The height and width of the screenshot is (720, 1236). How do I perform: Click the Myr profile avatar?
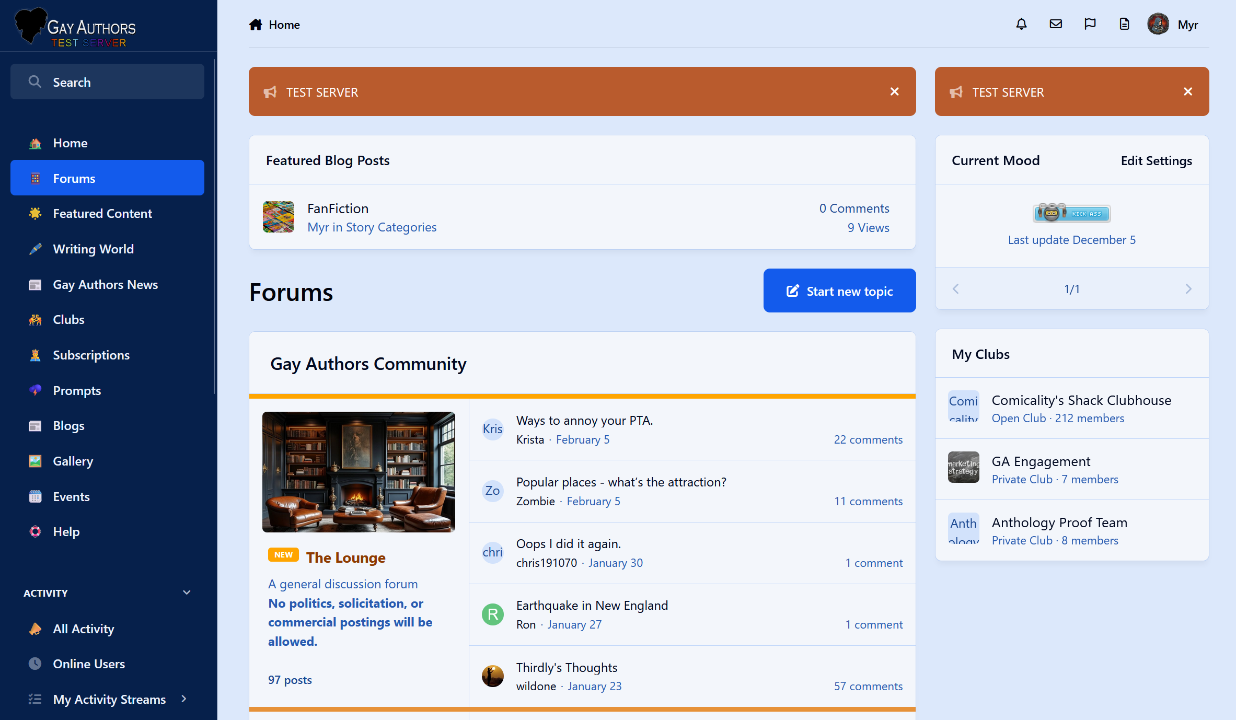(x=1158, y=25)
